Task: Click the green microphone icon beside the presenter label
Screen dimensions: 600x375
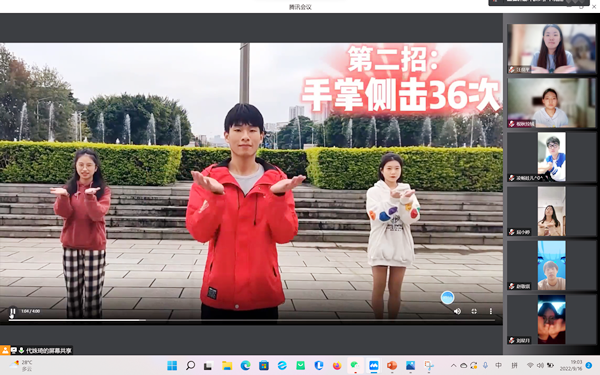Action: pyautogui.click(x=21, y=350)
